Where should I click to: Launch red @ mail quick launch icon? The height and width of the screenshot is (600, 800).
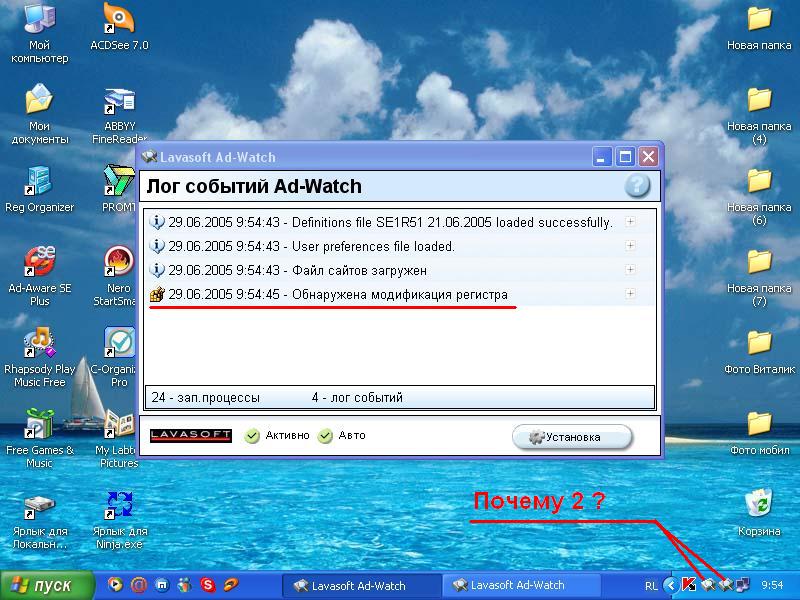click(x=139, y=584)
